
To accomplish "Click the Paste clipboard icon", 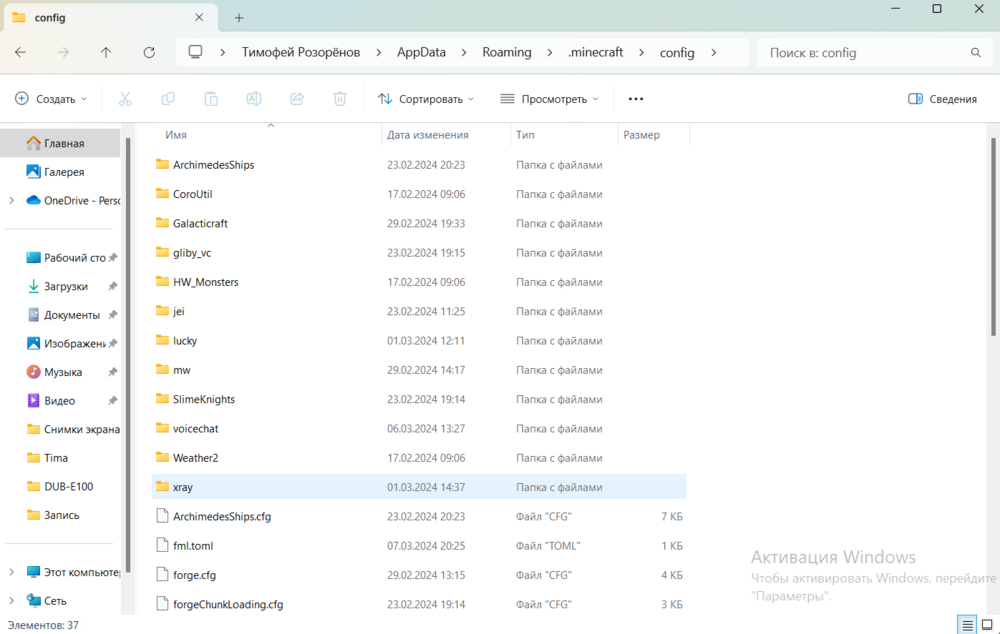I will 211,99.
